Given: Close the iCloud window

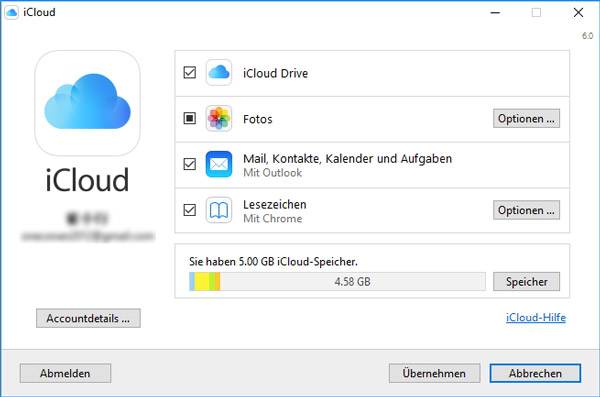Looking at the screenshot, I should click(x=578, y=13).
